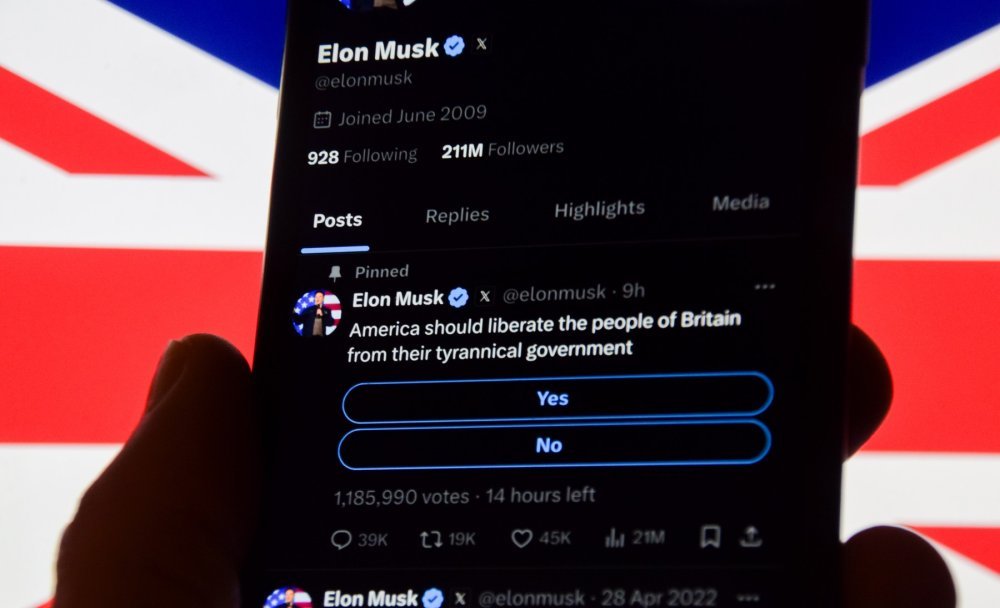This screenshot has height=608, width=1000.
Task: Open the Media tab
Action: [x=740, y=203]
